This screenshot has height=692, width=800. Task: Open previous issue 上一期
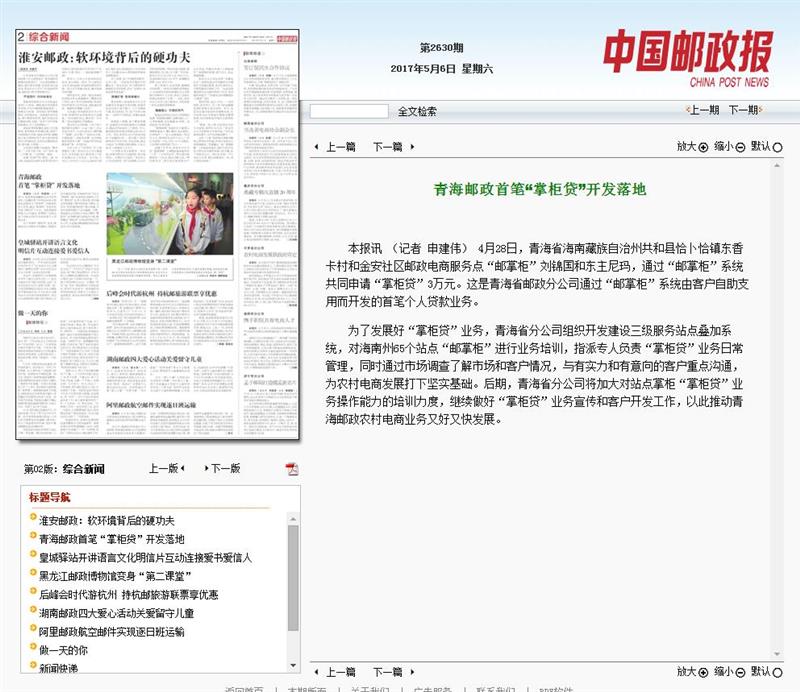coord(701,111)
